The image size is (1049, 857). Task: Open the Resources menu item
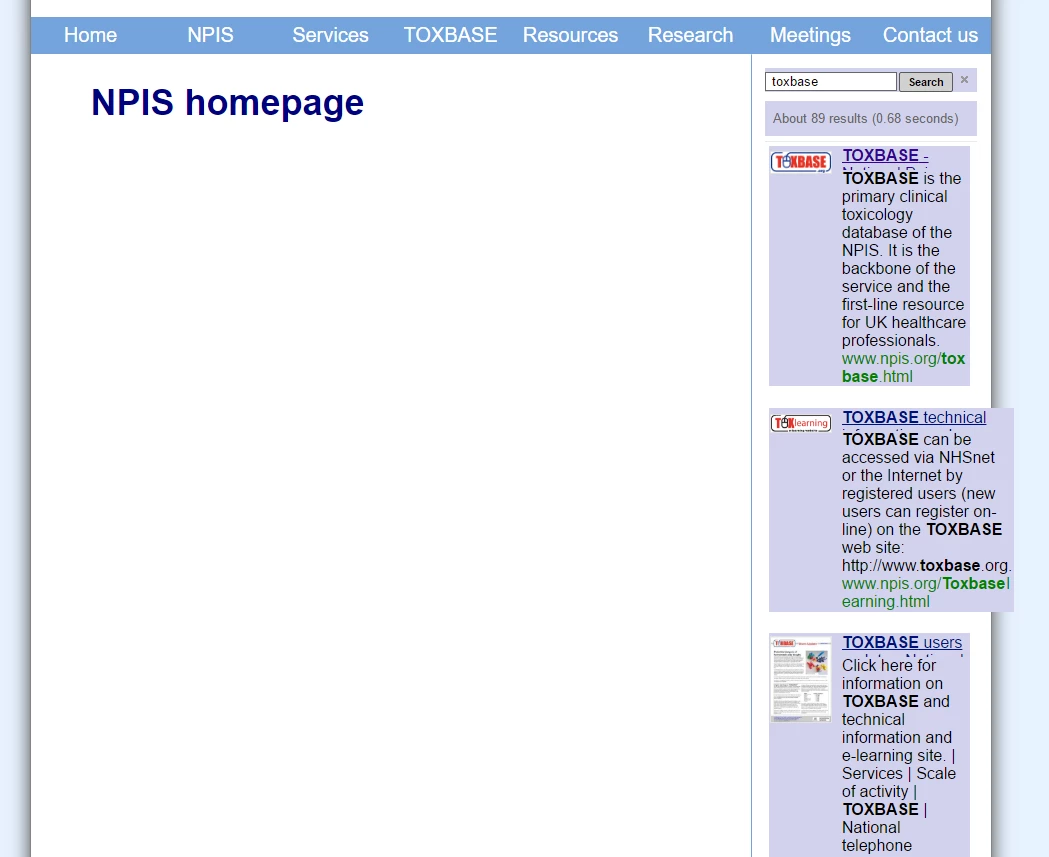(570, 35)
